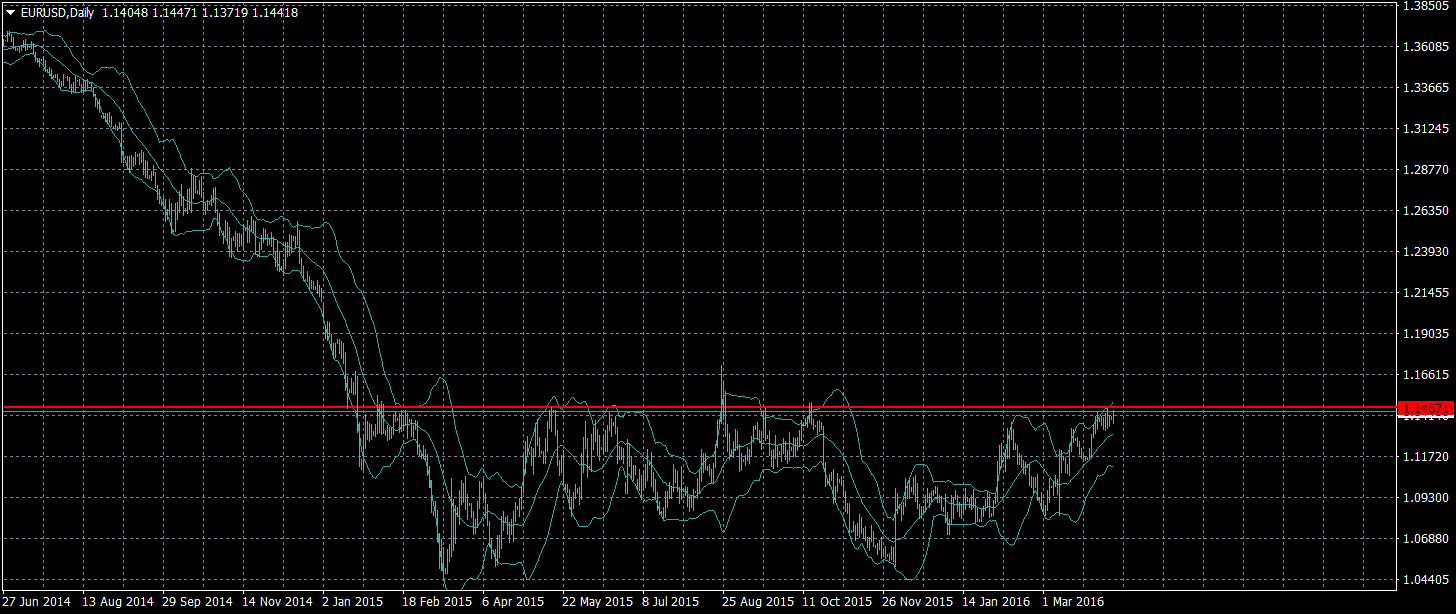Click the 1.19035 price scale label
The image size is (1456, 614).
(x=1426, y=334)
